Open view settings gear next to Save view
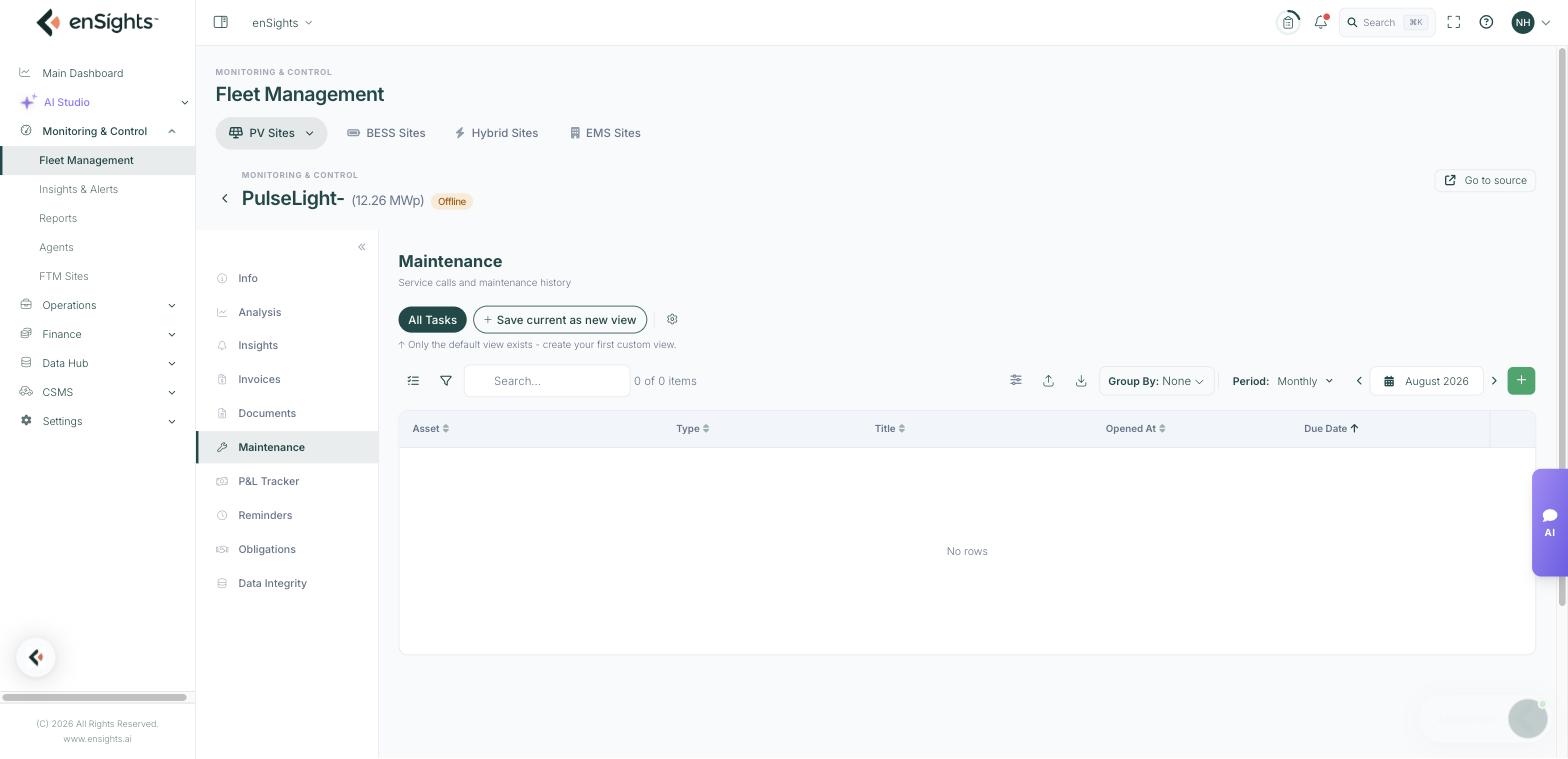1568x759 pixels. point(672,319)
